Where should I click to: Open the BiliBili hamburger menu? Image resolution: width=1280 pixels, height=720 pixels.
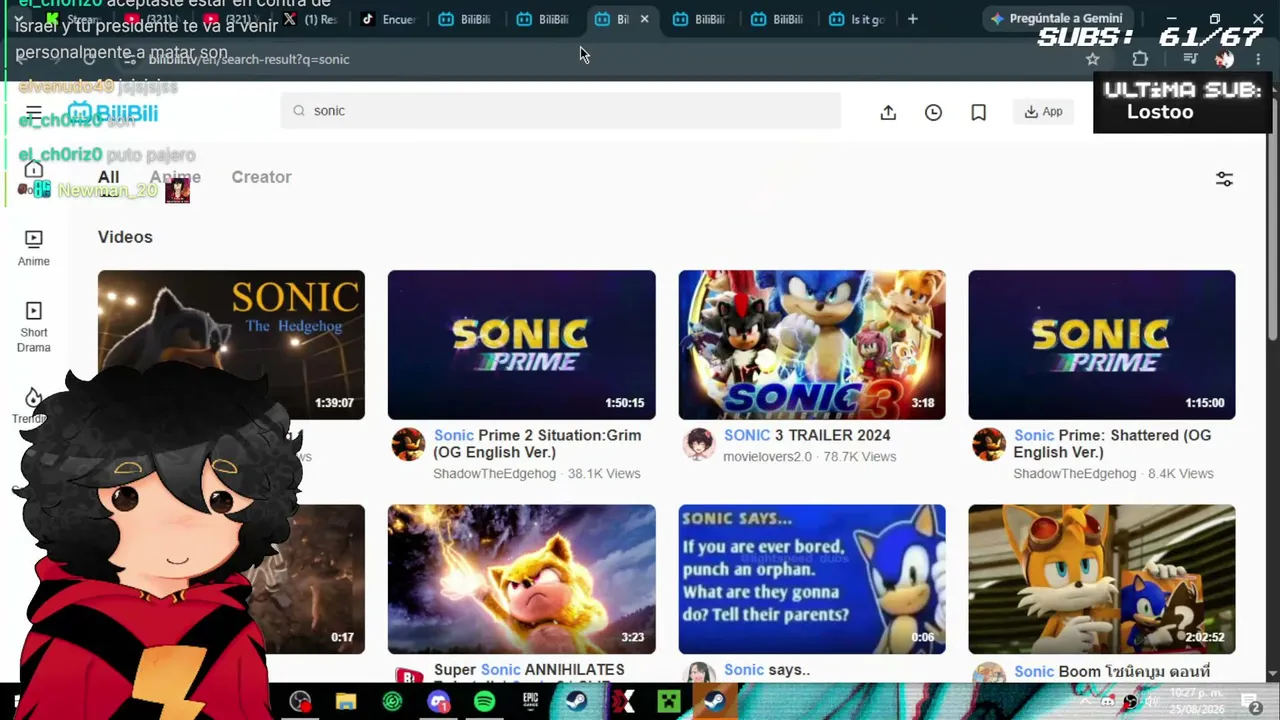click(34, 113)
